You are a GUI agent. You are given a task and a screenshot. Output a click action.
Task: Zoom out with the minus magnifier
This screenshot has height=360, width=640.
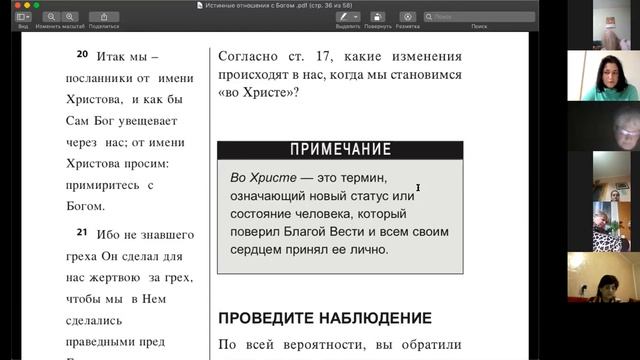pos(51,17)
